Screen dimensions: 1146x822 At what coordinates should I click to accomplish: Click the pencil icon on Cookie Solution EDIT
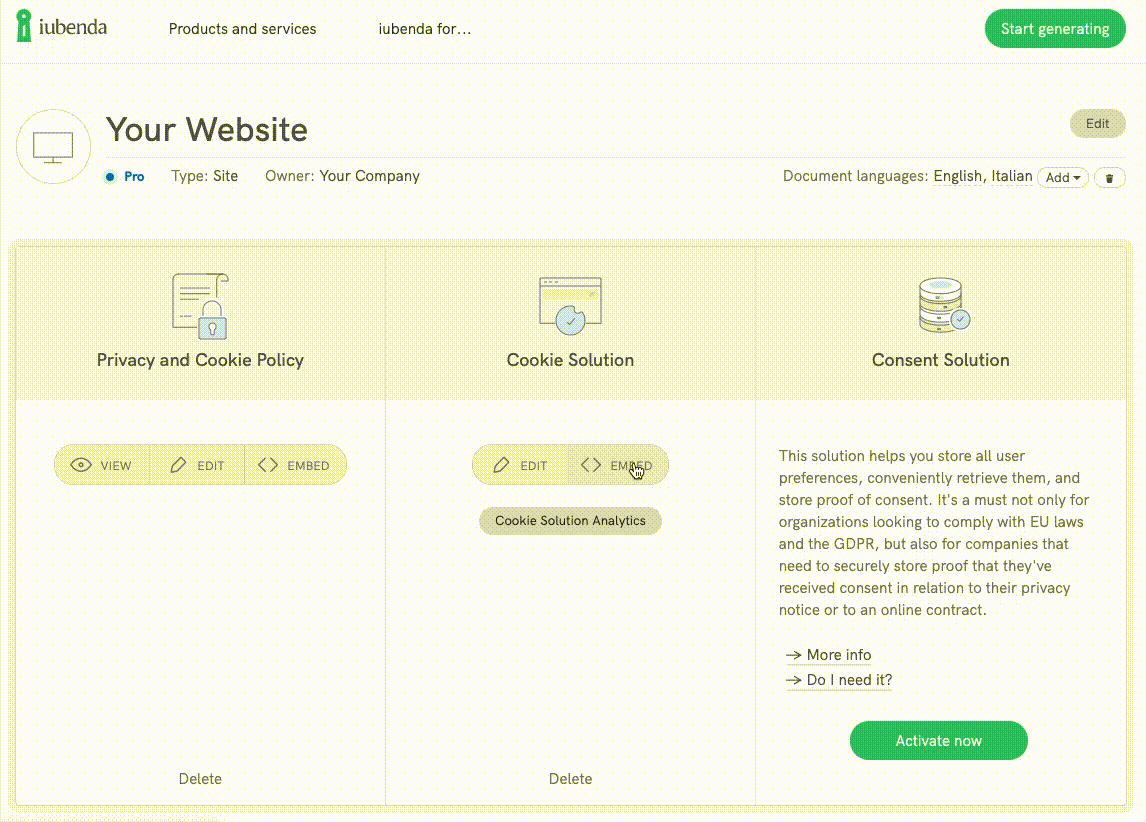pyautogui.click(x=502, y=464)
